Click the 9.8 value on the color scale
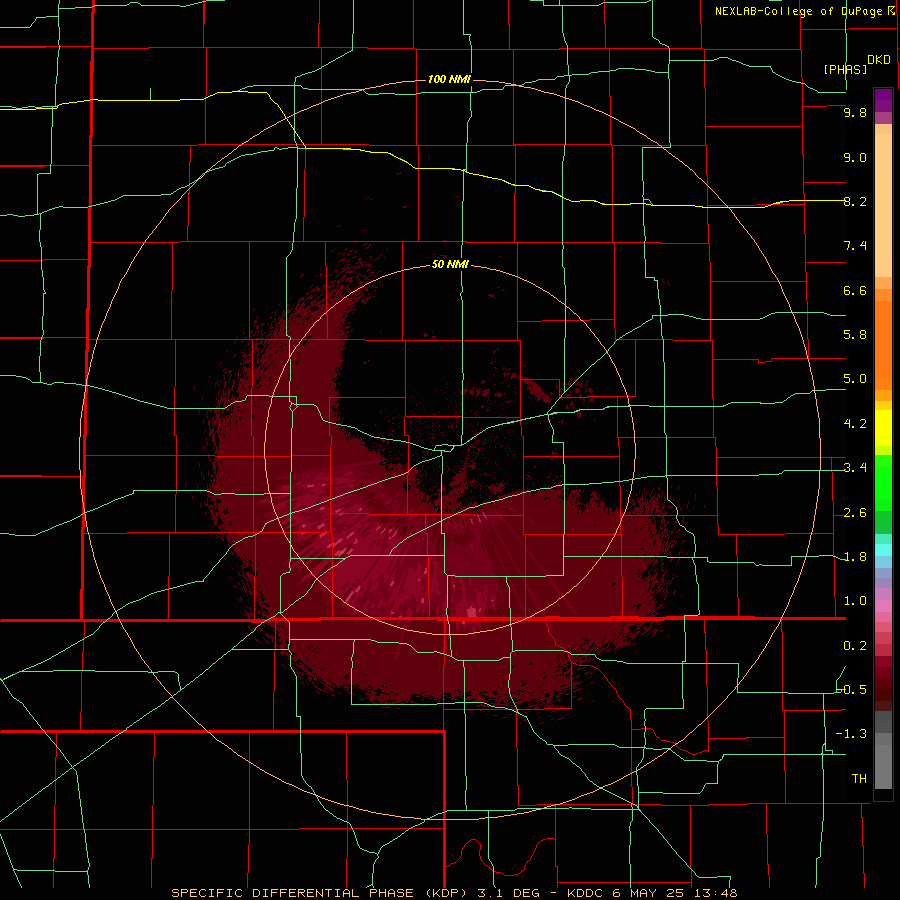Screen dimensions: 900x900 click(855, 112)
